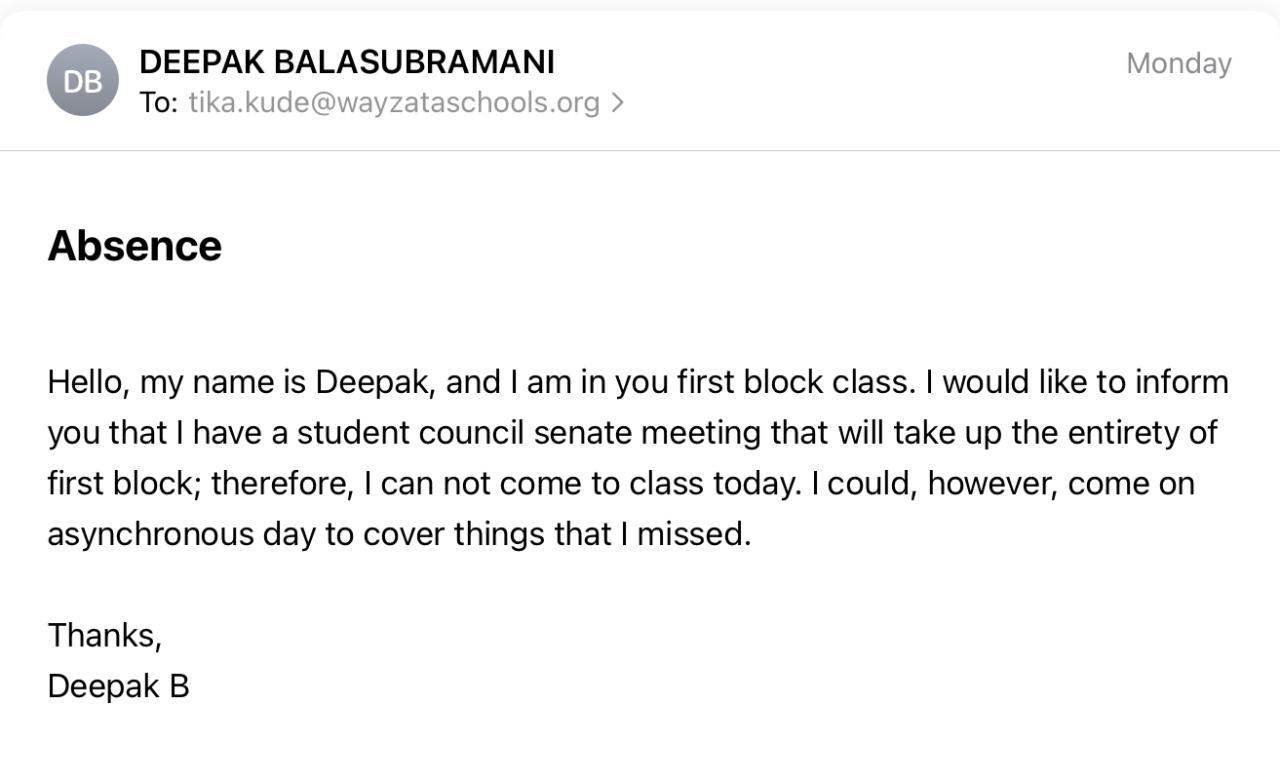Click the "Deepak B" signature
The height and width of the screenshot is (783, 1280).
click(x=118, y=686)
